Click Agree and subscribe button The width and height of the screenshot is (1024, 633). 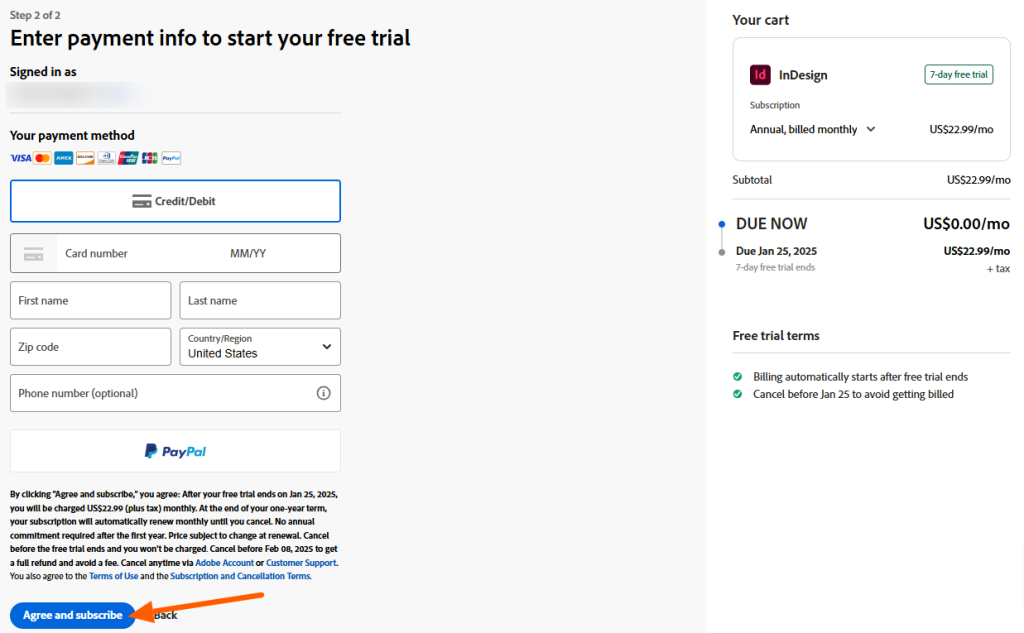(x=72, y=615)
